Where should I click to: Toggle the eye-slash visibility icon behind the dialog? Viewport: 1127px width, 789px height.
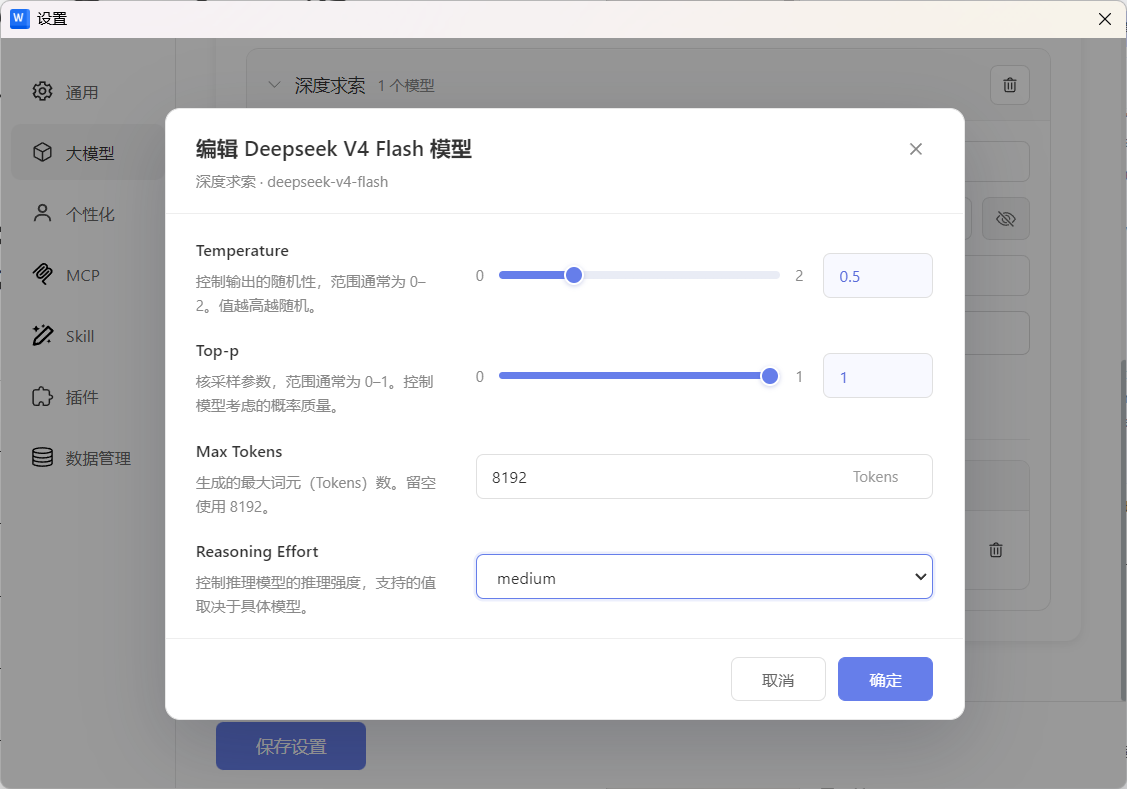1006,218
